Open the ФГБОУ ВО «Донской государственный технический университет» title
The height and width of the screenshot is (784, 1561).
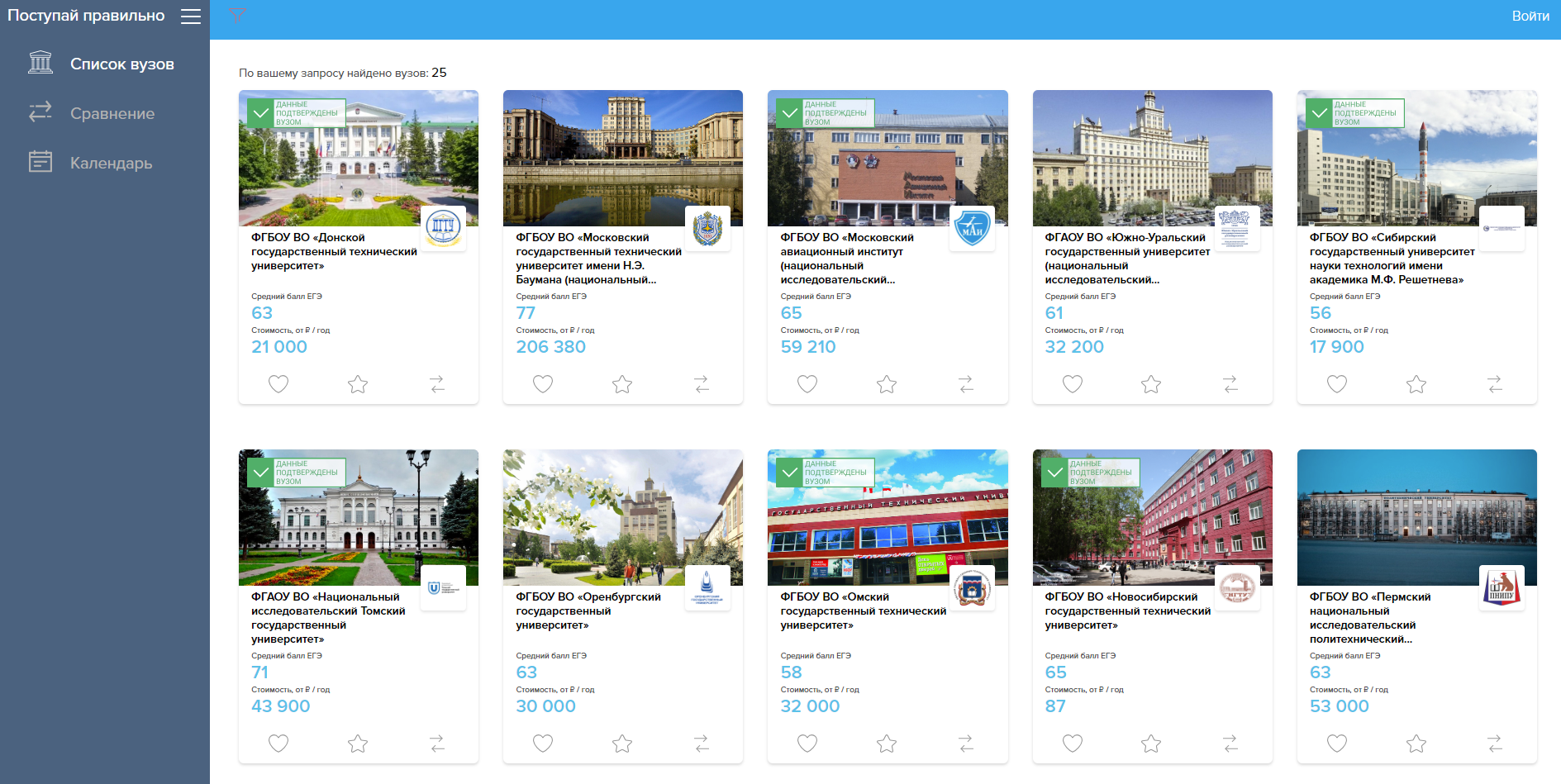[334, 252]
